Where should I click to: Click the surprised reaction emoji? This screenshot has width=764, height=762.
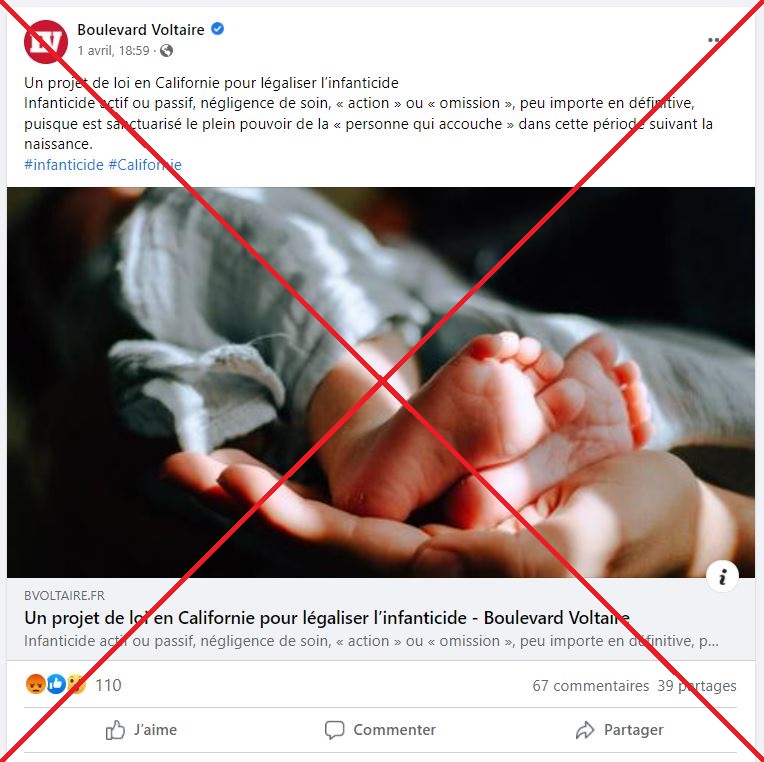[x=77, y=685]
